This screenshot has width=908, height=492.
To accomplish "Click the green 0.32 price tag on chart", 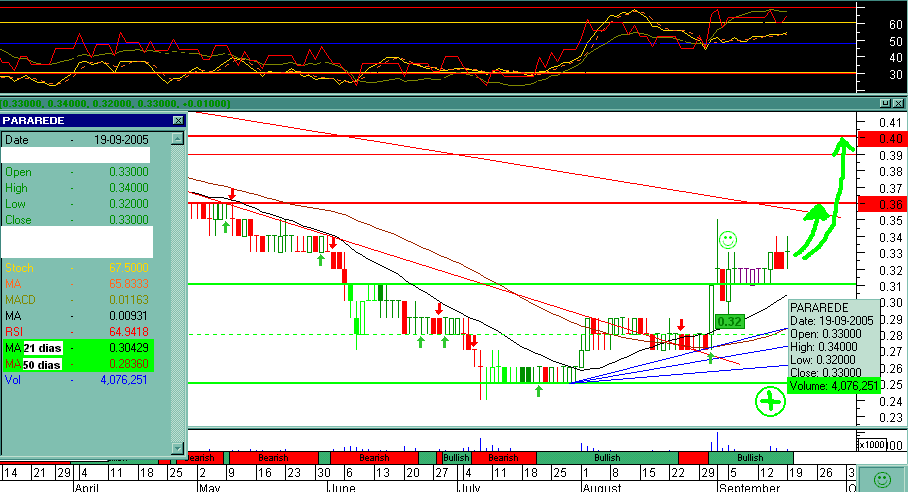I will click(x=729, y=322).
